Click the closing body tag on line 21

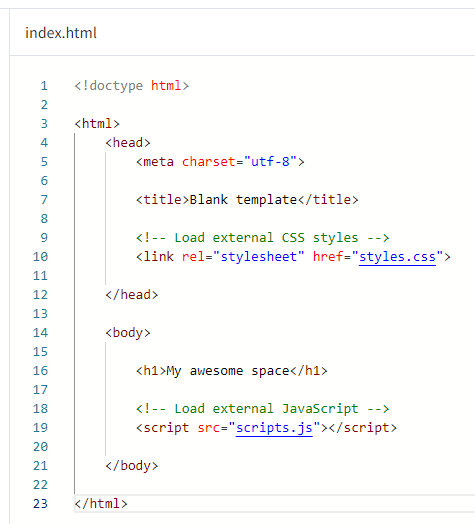[132, 466]
